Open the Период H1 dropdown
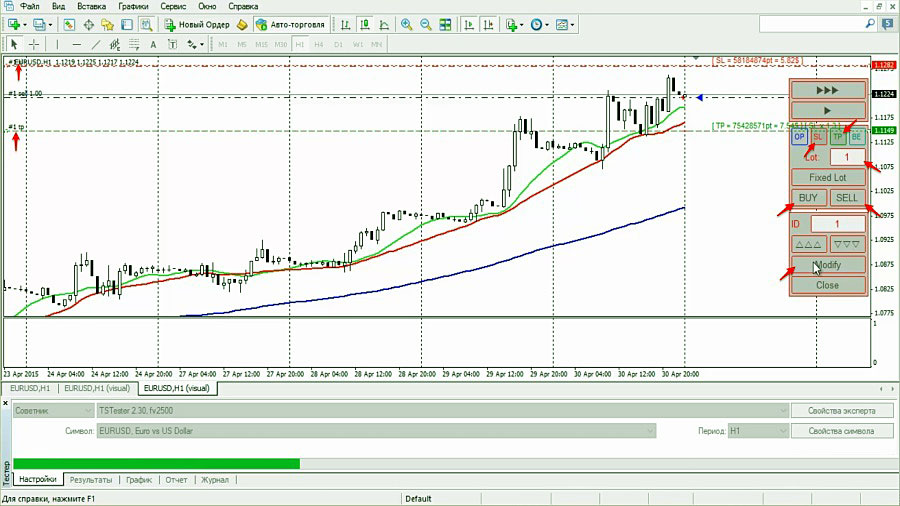 click(755, 431)
